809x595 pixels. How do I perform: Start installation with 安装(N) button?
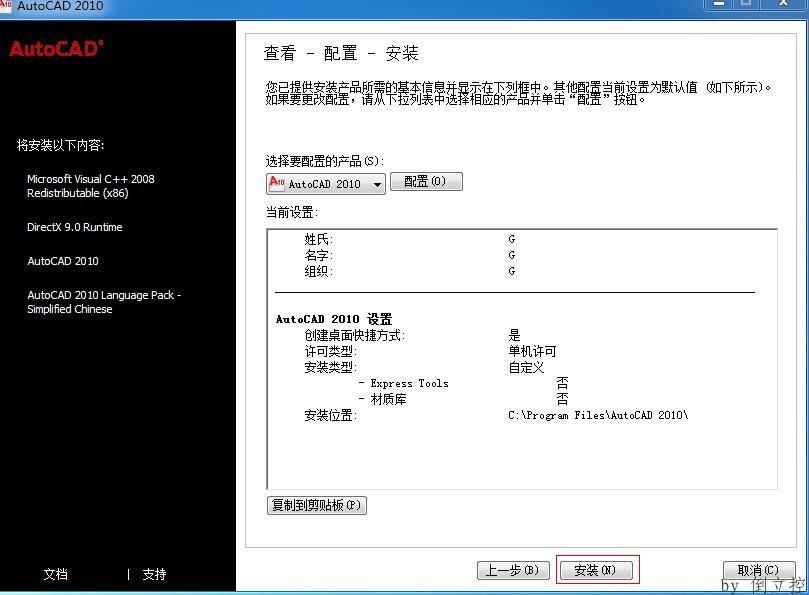pos(596,570)
